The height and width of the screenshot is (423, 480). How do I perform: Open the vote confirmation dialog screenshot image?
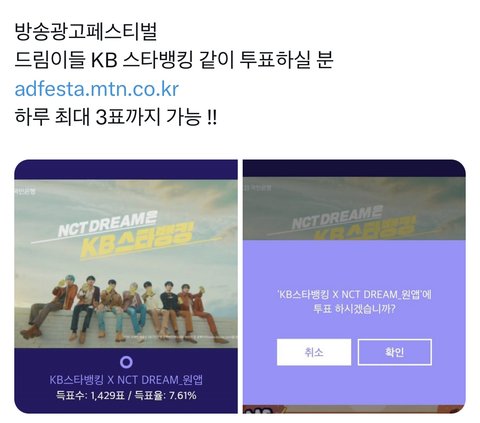click(x=354, y=287)
